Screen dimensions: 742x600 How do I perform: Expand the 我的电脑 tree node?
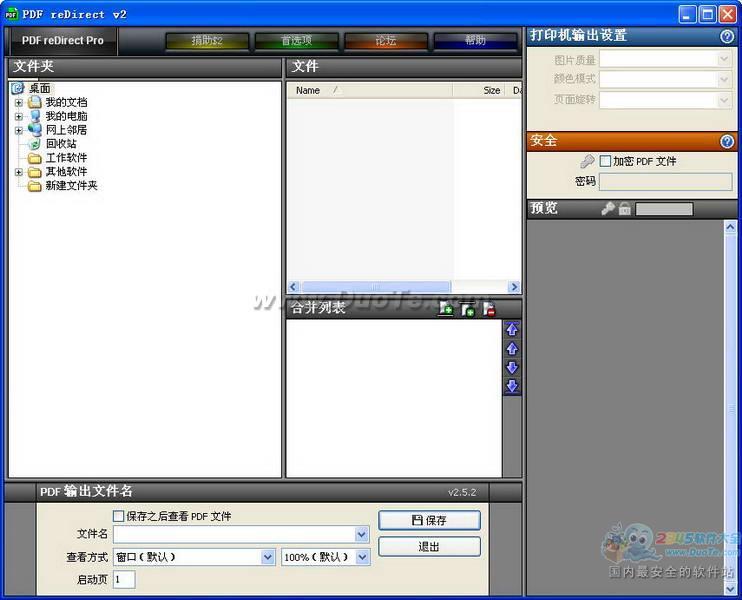click(x=18, y=116)
